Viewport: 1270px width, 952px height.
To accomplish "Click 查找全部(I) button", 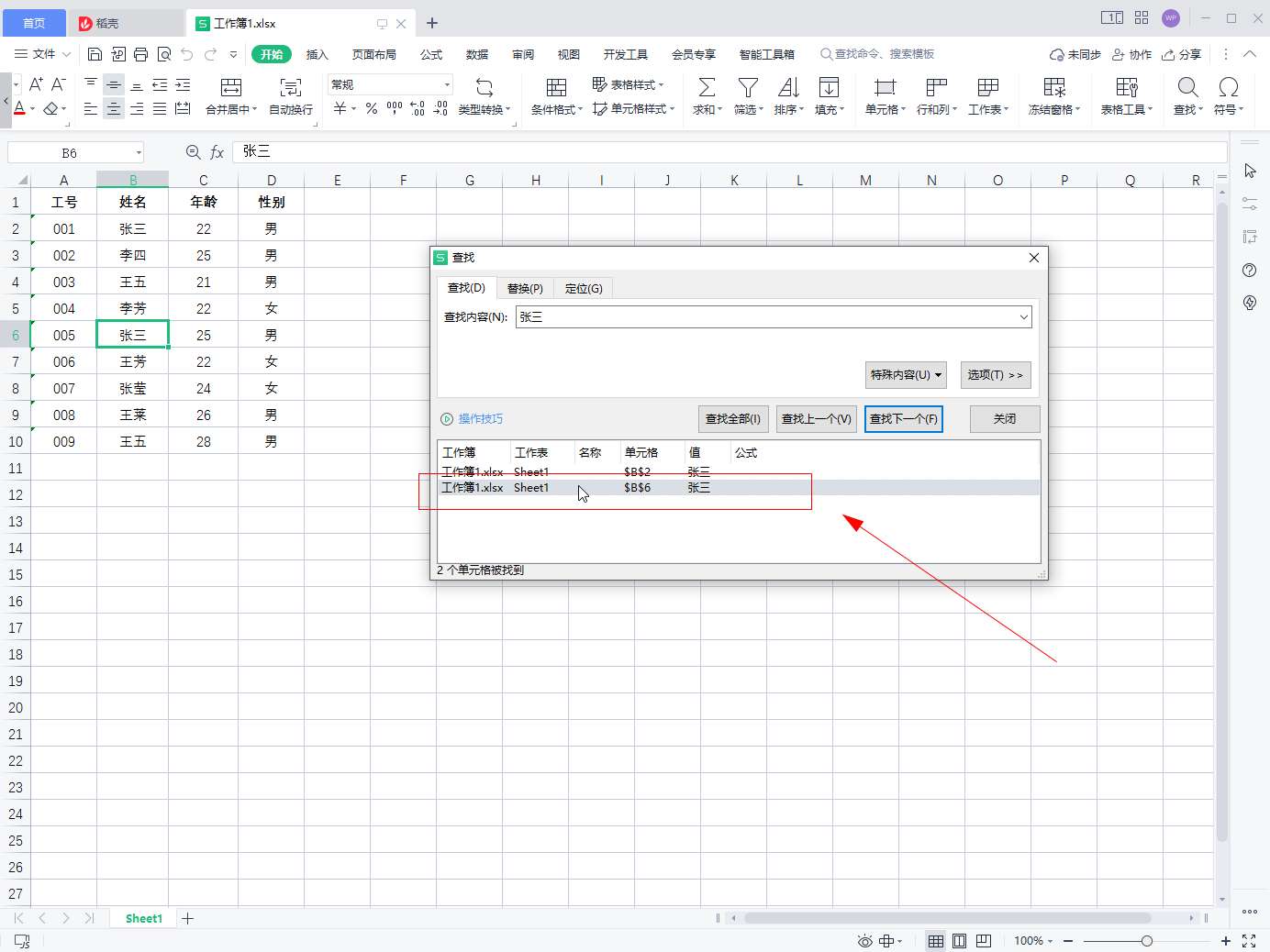I will coord(732,418).
